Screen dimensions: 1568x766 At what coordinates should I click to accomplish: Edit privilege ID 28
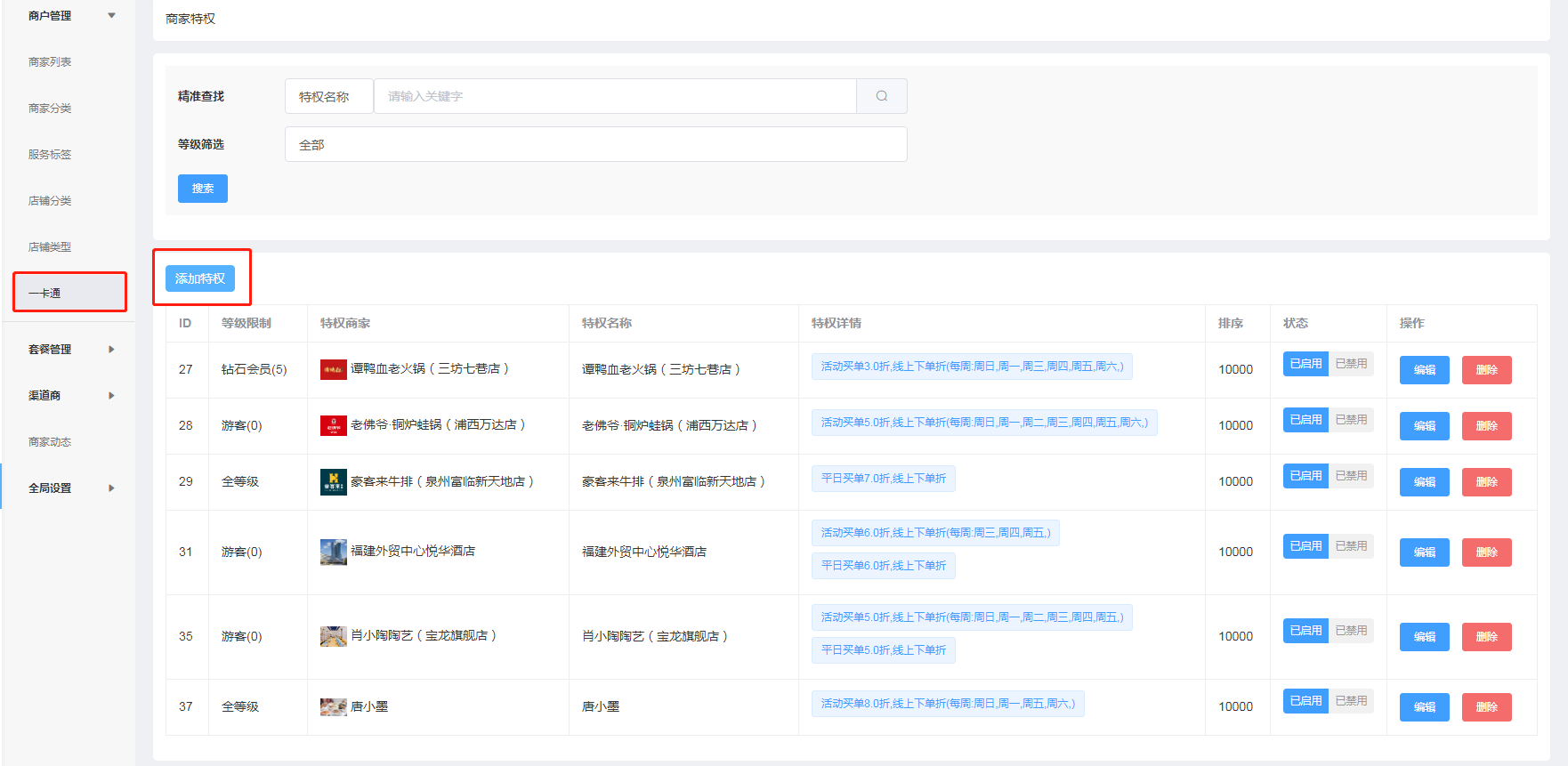click(1424, 426)
